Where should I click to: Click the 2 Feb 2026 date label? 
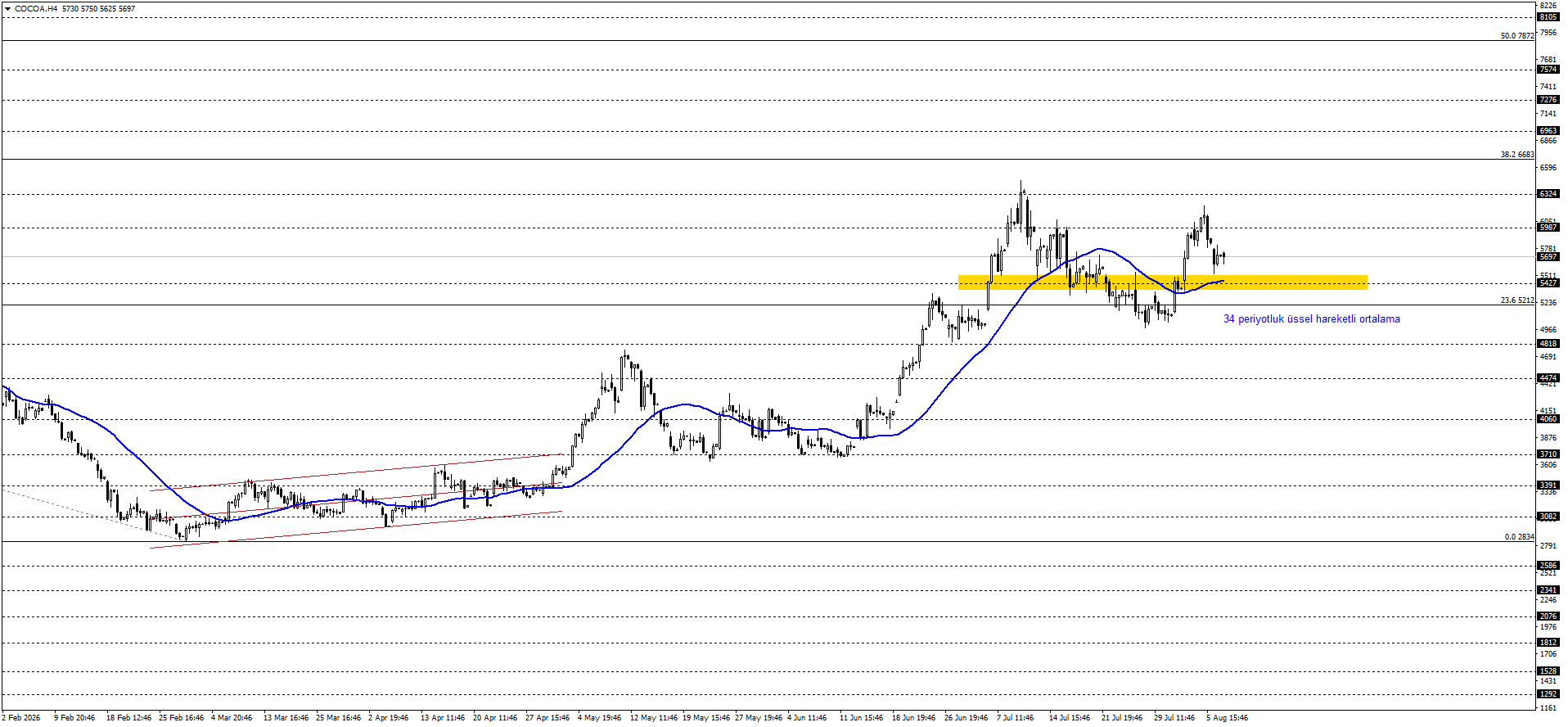pos(21,718)
